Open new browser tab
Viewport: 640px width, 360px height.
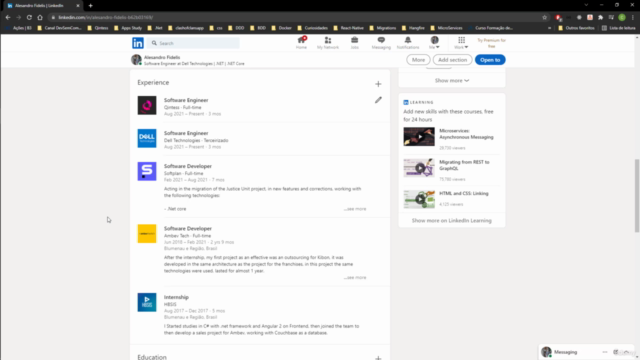[91, 6]
